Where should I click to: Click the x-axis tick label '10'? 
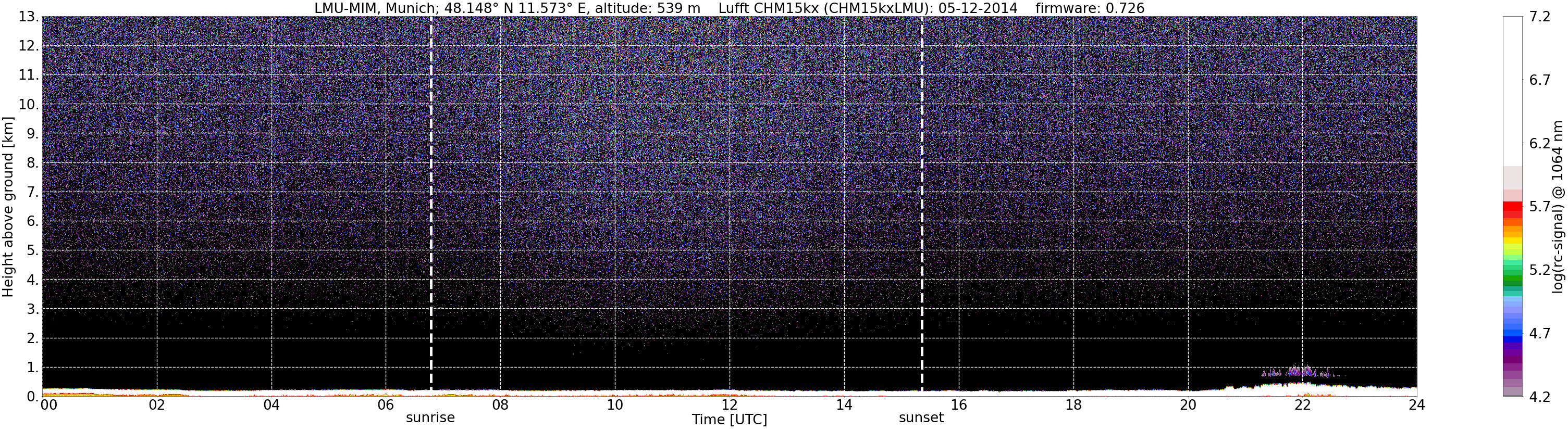point(615,405)
